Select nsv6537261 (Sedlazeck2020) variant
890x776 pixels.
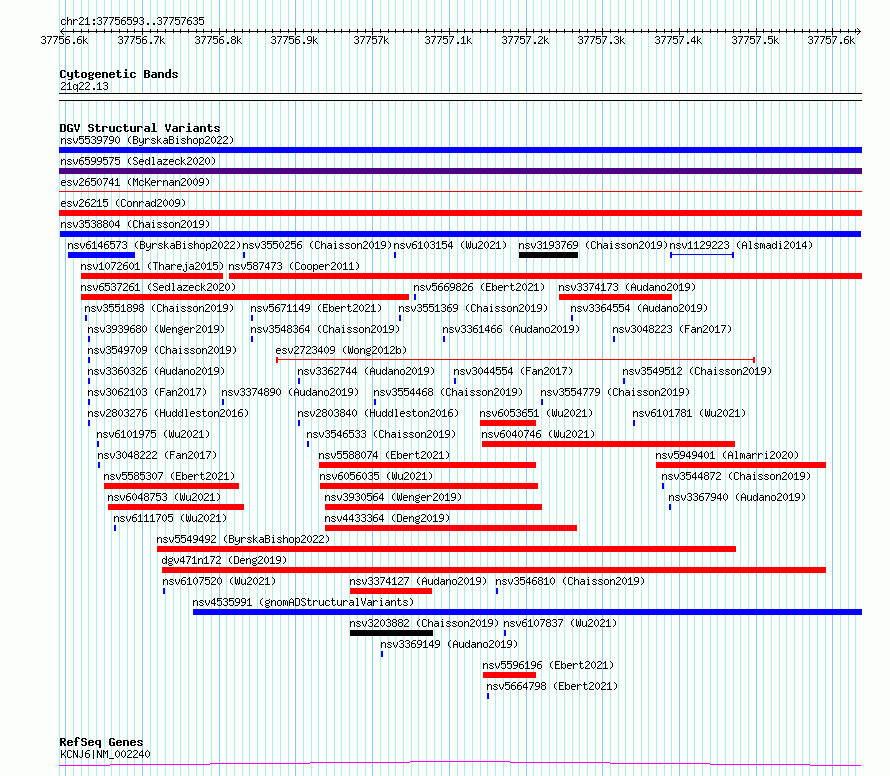click(158, 287)
